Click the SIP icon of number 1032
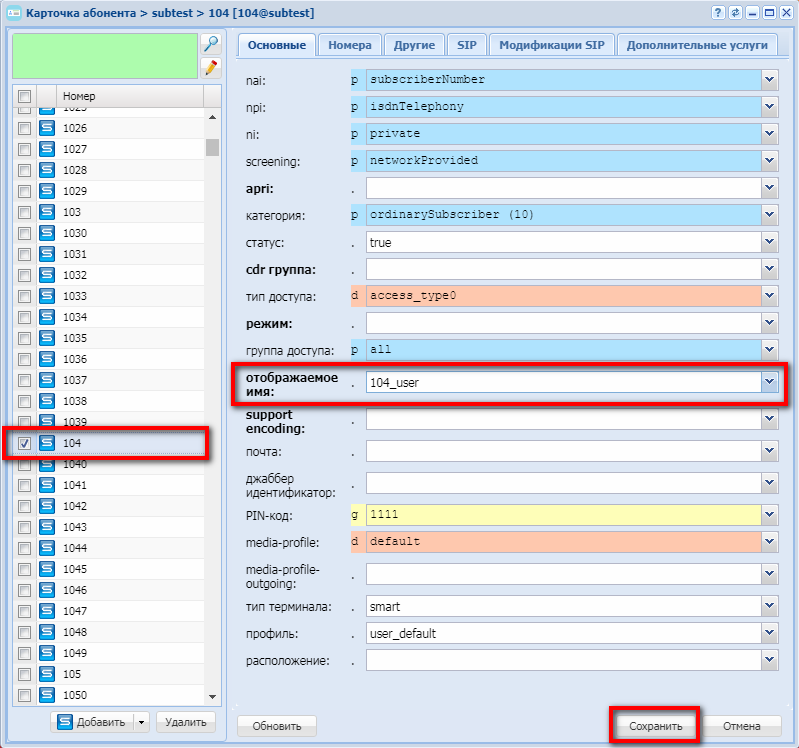Image resolution: width=799 pixels, height=748 pixels. pos(47,275)
